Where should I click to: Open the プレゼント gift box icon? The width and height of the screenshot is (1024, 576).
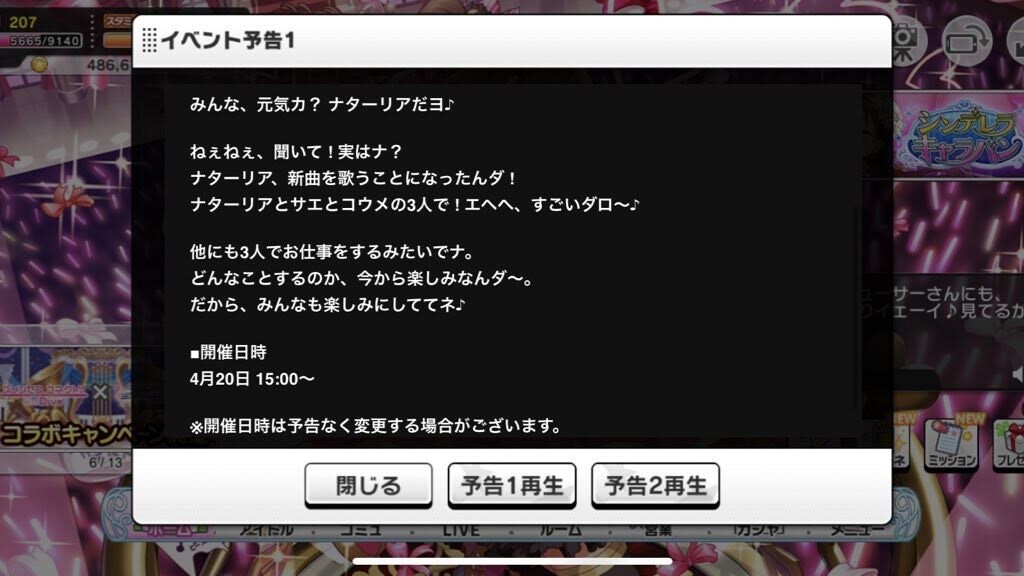(1009, 443)
